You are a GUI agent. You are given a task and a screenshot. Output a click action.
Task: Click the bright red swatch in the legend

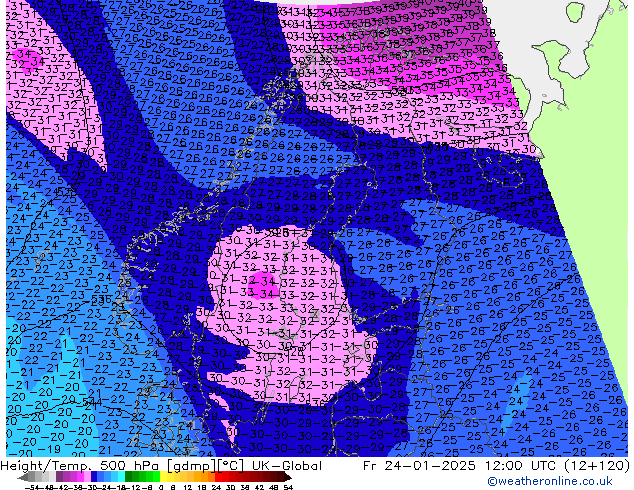coord(218,476)
